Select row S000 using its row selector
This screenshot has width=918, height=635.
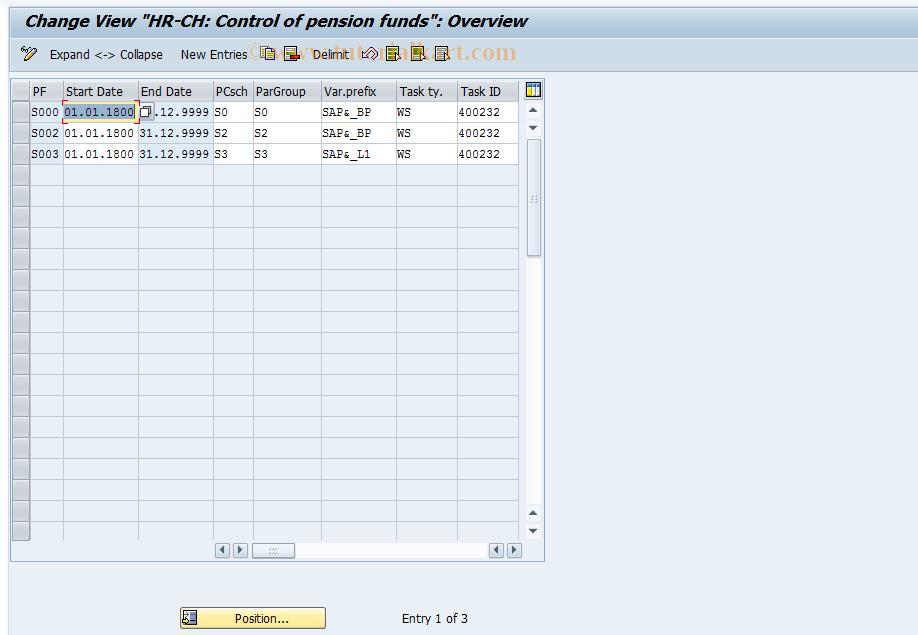21,112
